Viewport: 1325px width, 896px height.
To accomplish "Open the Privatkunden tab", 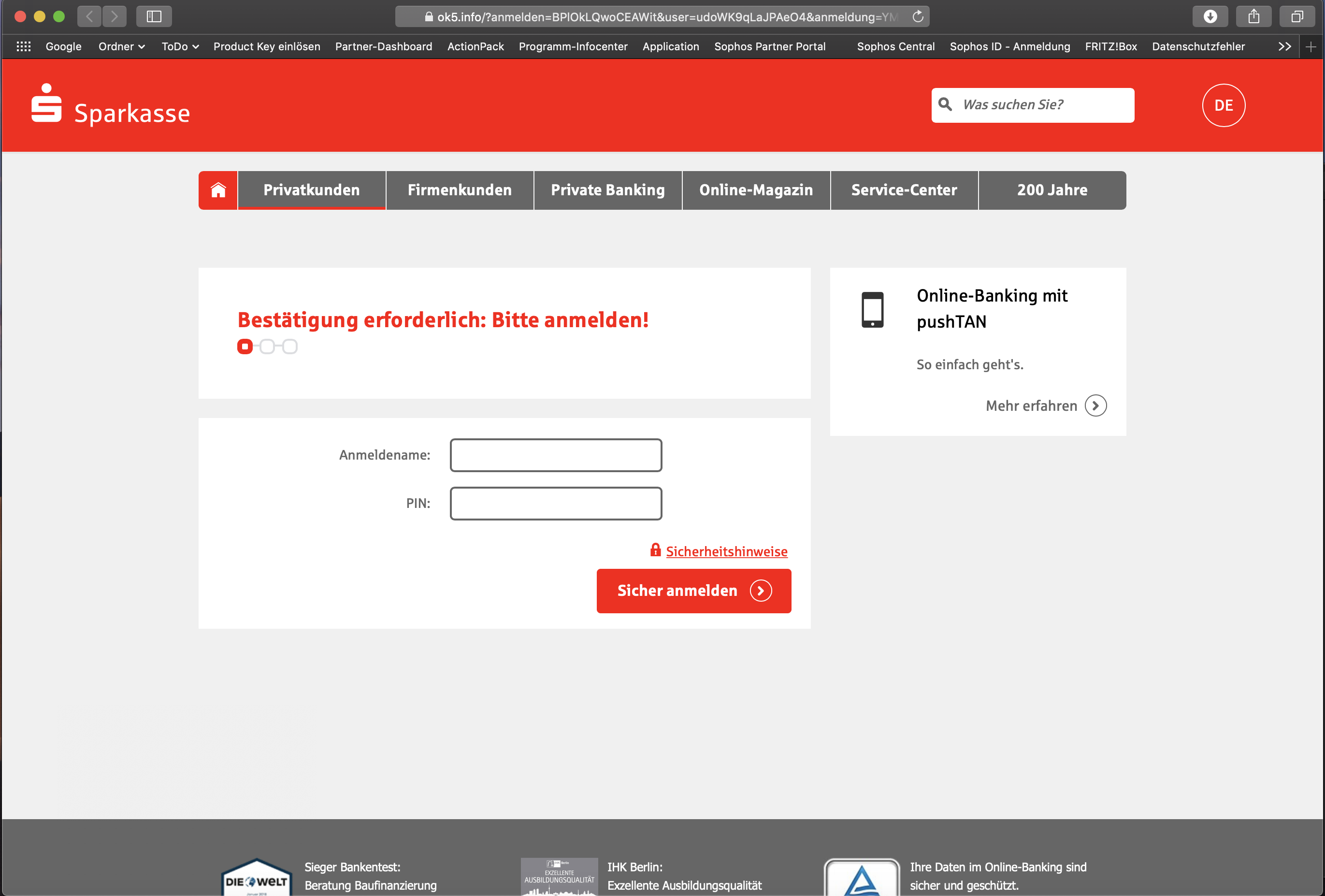I will click(312, 190).
